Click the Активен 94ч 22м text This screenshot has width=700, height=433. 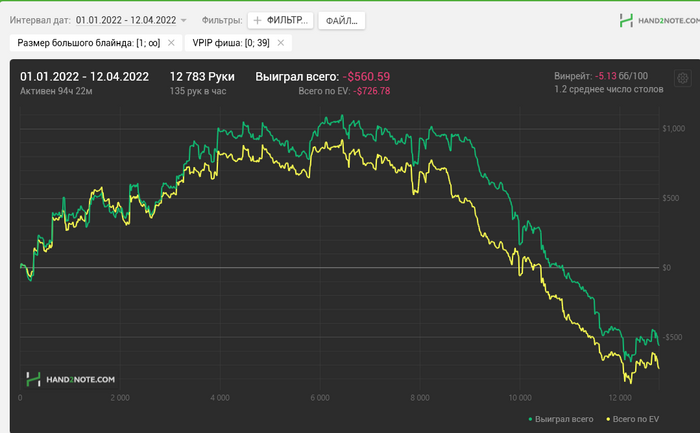[x=56, y=91]
